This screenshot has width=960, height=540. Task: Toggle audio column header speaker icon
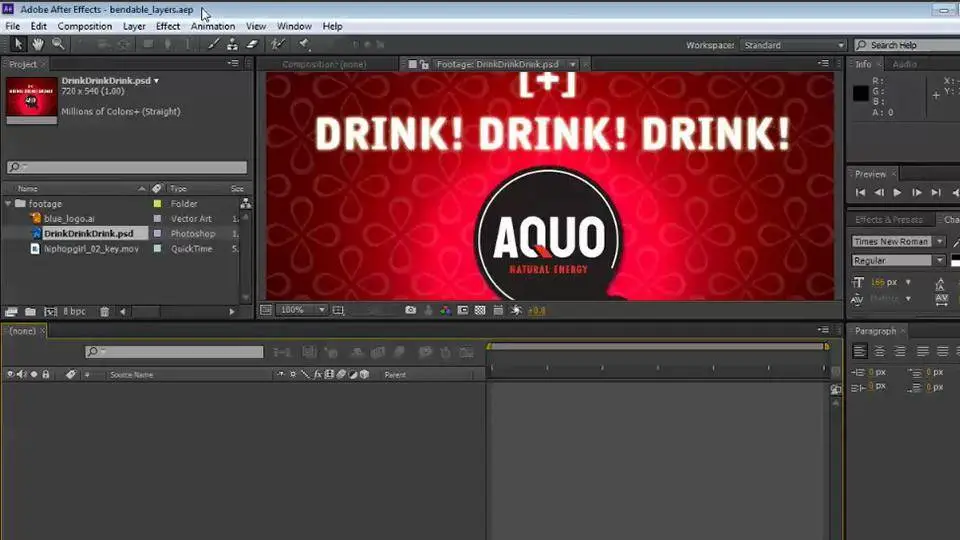coord(22,374)
